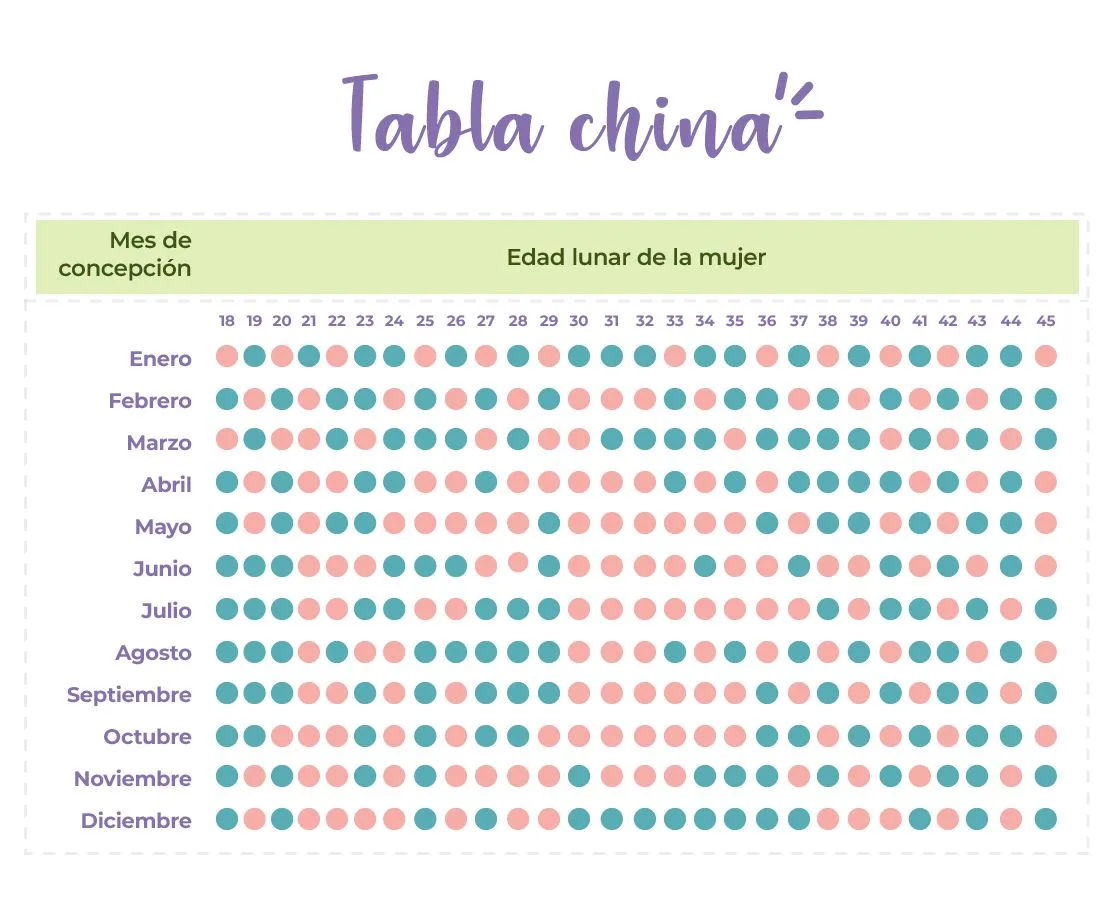The image size is (1120, 918).
Task: Click the Edad lunar de la mujer header
Action: [636, 257]
